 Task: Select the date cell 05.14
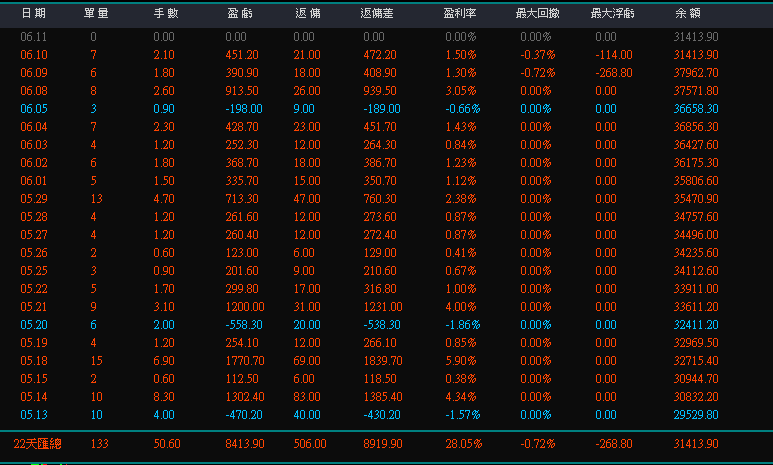point(34,397)
